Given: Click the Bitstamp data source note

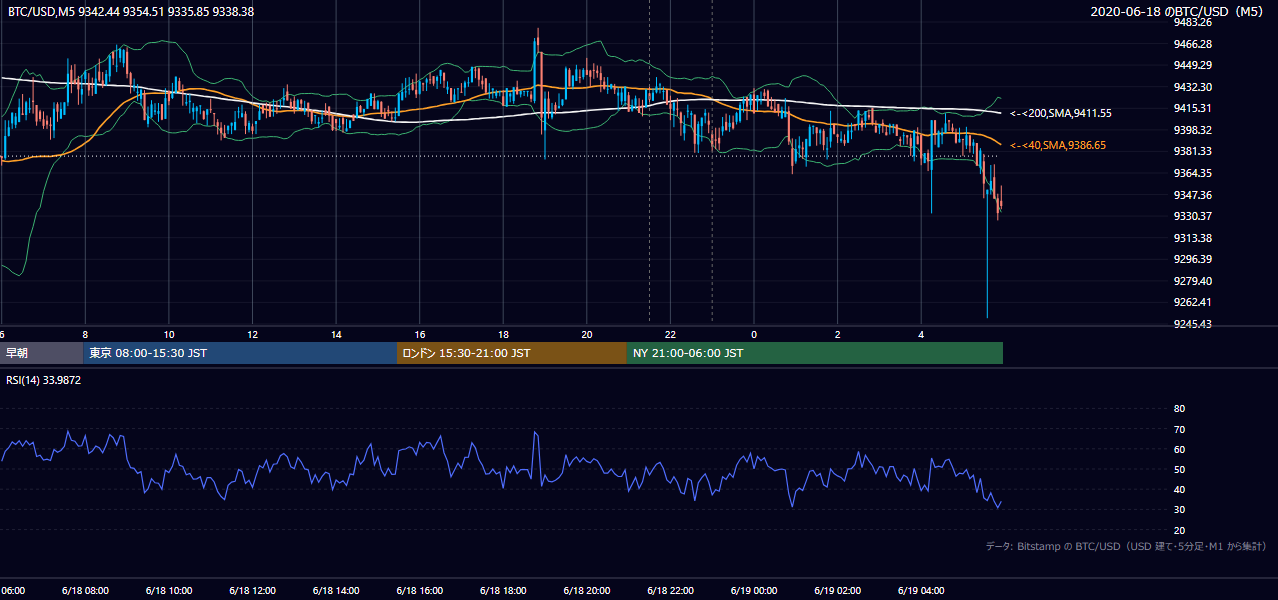Looking at the screenshot, I should (x=1126, y=547).
